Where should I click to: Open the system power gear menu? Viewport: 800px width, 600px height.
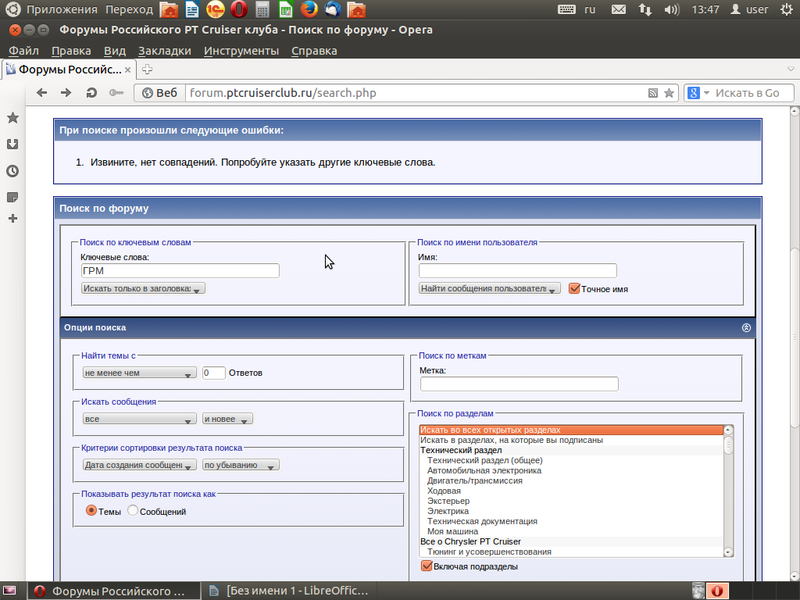pyautogui.click(x=787, y=9)
